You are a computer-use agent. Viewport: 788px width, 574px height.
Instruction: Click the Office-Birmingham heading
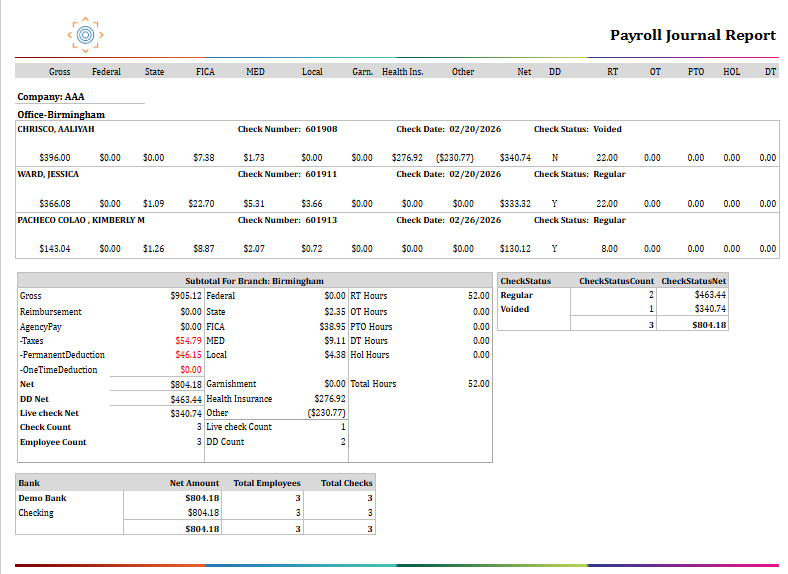click(x=61, y=115)
